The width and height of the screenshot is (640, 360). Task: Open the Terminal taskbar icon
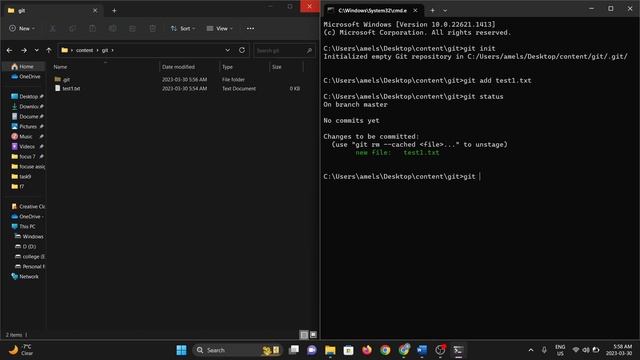(458, 350)
